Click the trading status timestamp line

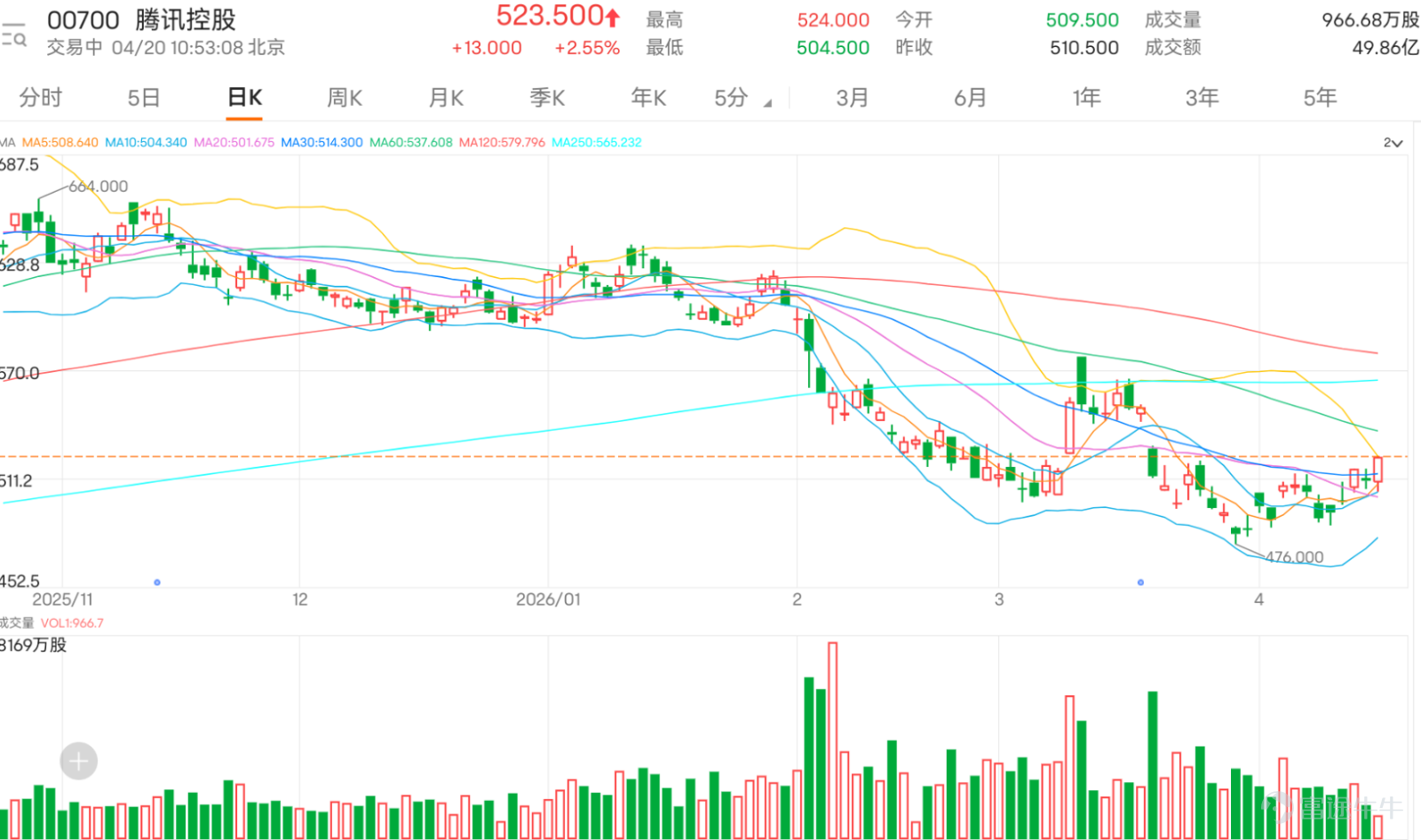(166, 47)
